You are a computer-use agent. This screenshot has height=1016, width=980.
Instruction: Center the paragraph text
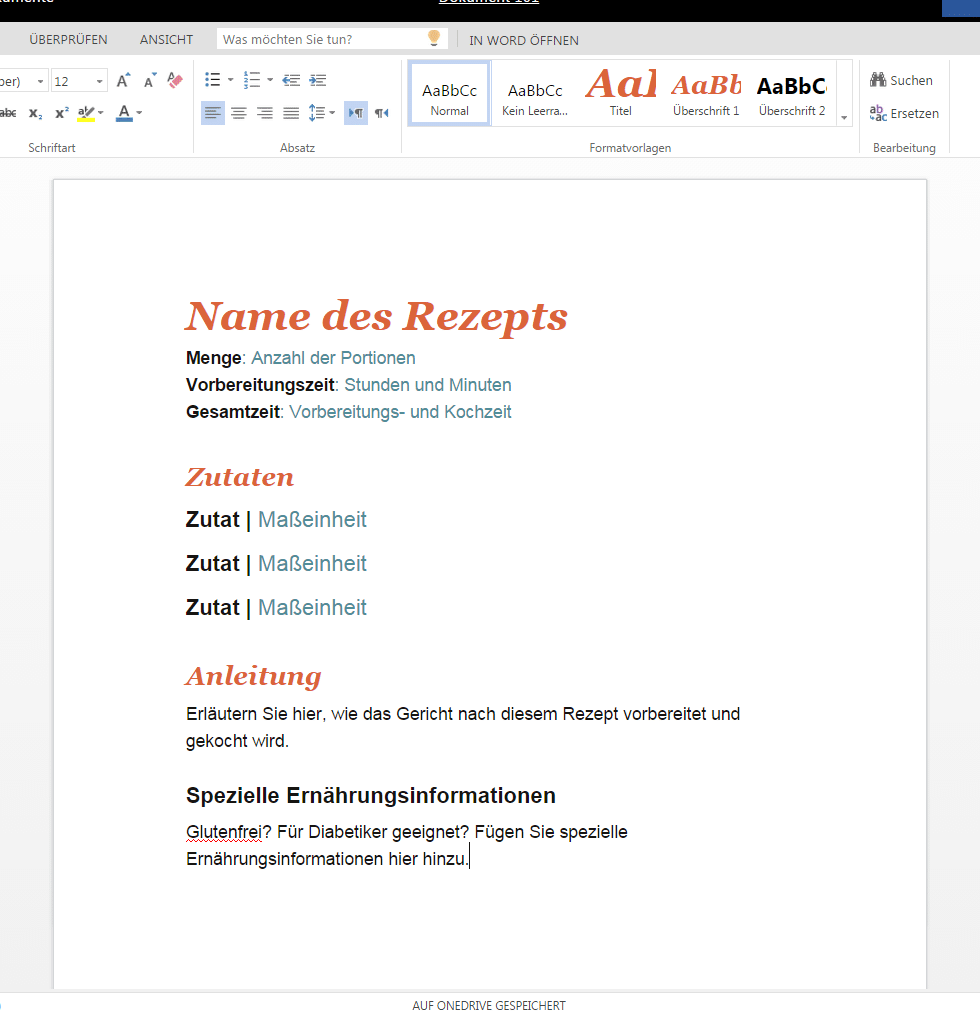click(x=239, y=113)
